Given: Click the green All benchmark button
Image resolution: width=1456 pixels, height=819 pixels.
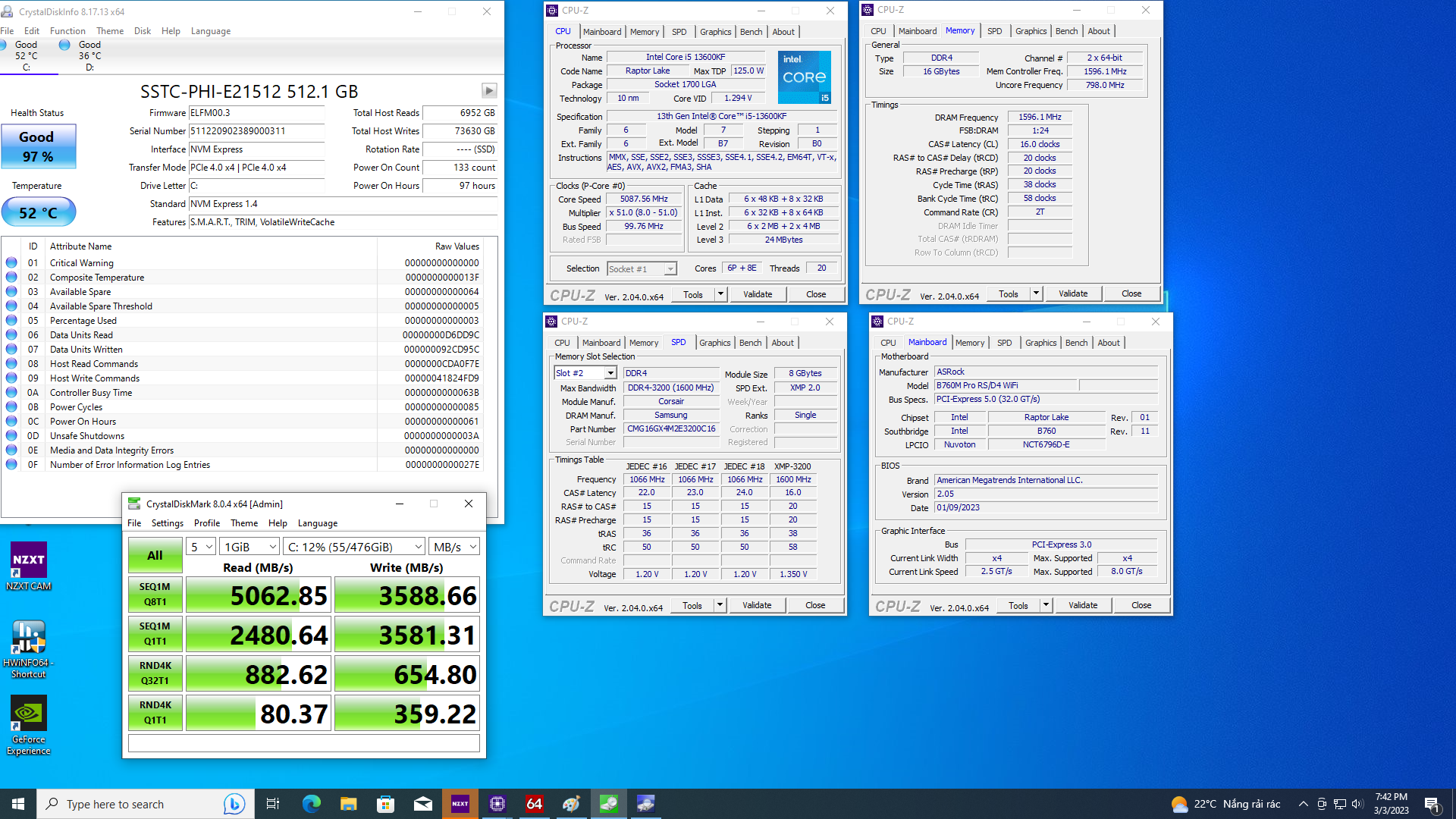Looking at the screenshot, I should (155, 556).
